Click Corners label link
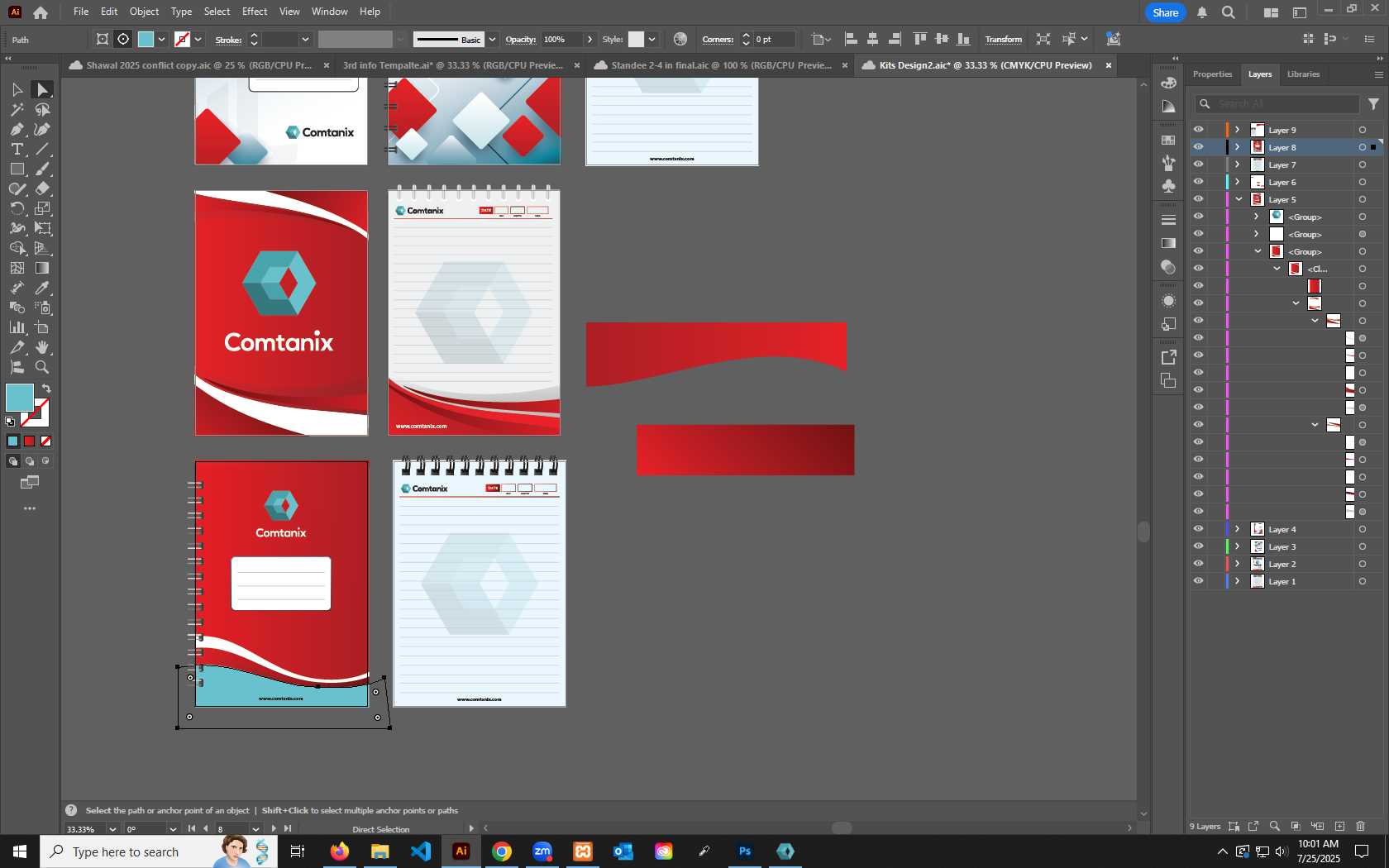The width and height of the screenshot is (1389, 868). pyautogui.click(x=718, y=39)
